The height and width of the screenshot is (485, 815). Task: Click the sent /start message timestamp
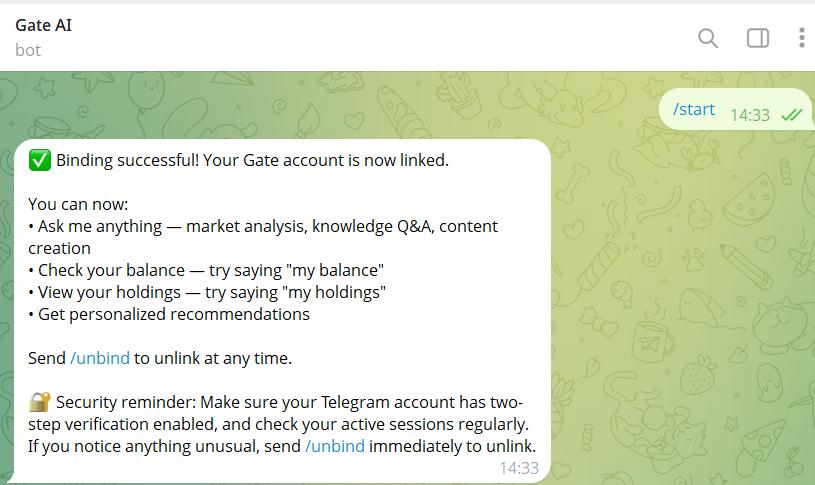click(x=750, y=115)
